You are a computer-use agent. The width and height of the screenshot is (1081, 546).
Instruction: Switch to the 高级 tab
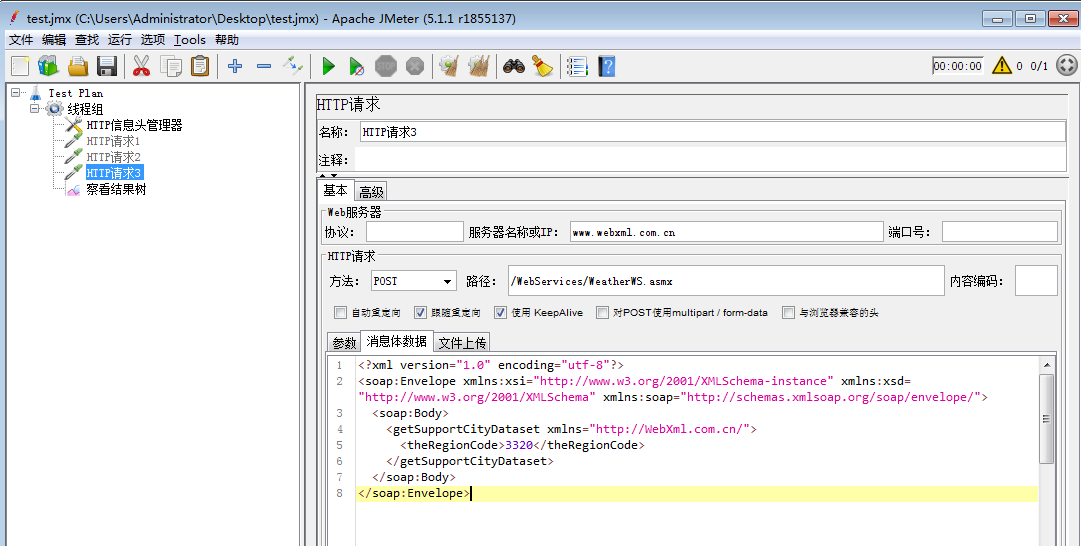tap(371, 192)
